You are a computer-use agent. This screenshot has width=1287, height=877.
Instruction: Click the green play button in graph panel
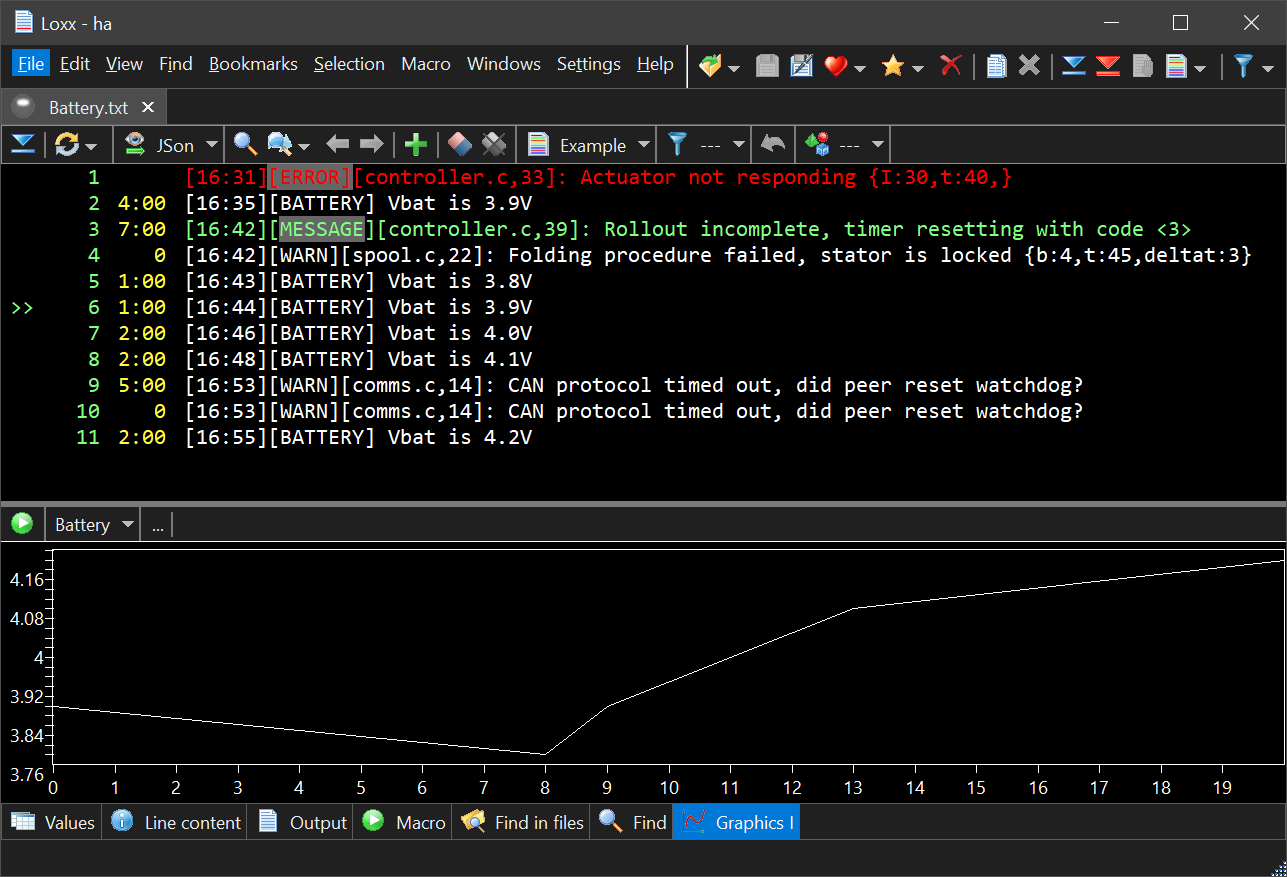coord(22,523)
